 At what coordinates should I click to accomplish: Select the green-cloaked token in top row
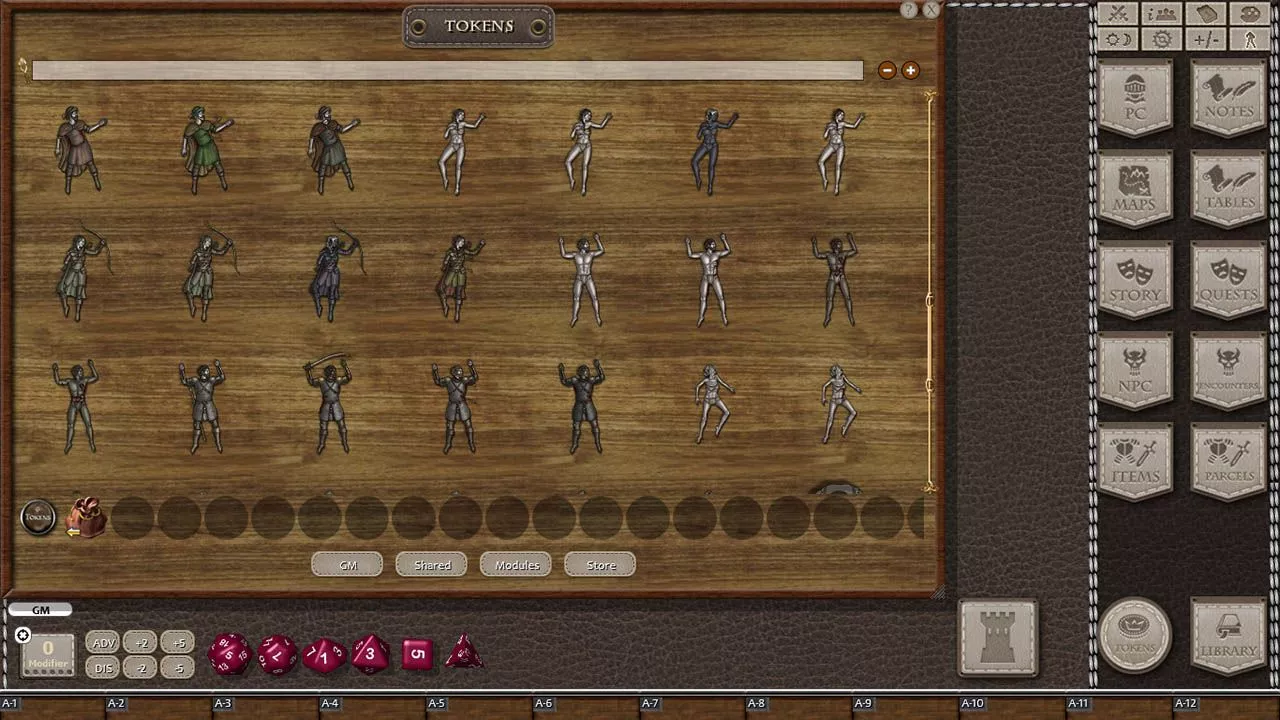coord(206,150)
